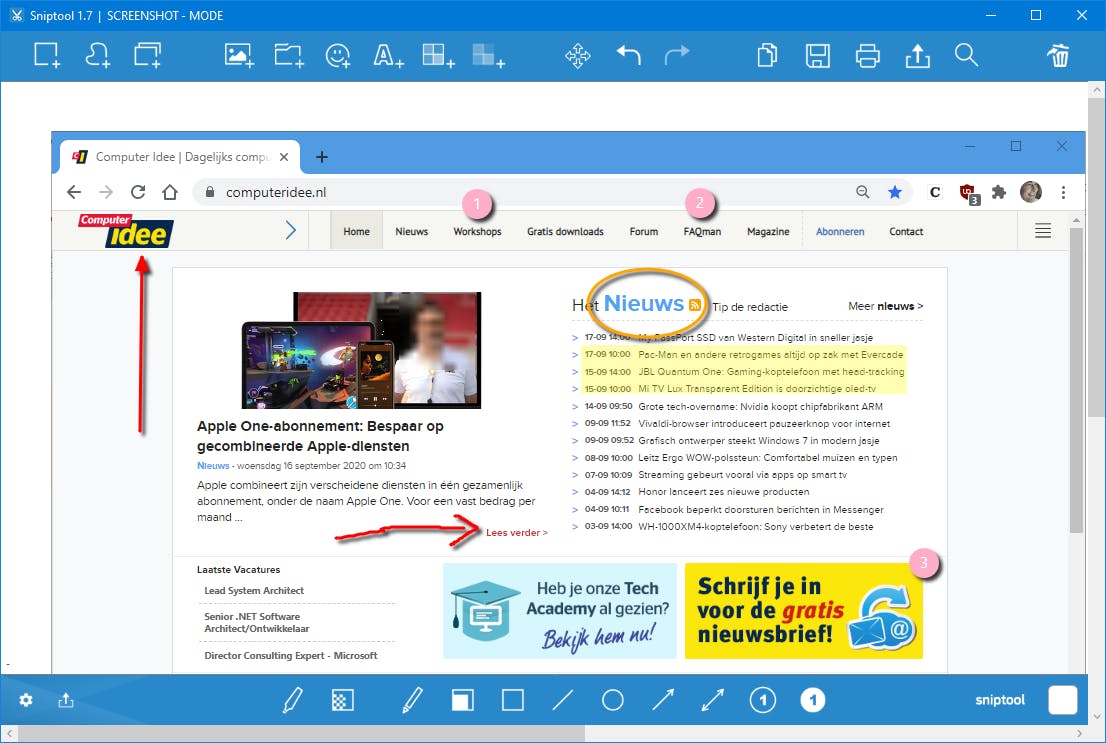Viewport: 1106px width, 743px height.
Task: Share the snip via the top upload icon
Action: (x=918, y=56)
